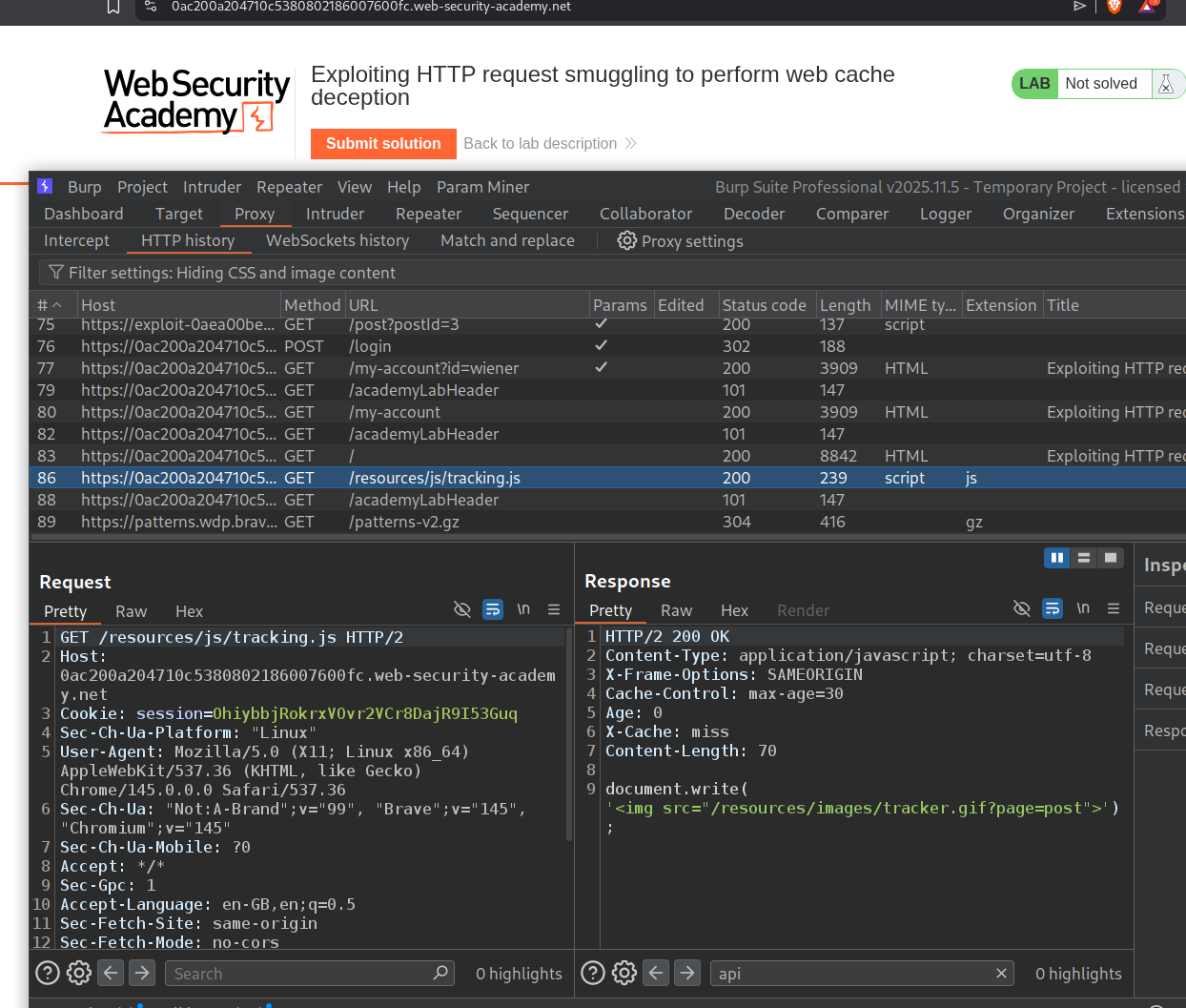Follow the Back to lab description link

click(541, 143)
